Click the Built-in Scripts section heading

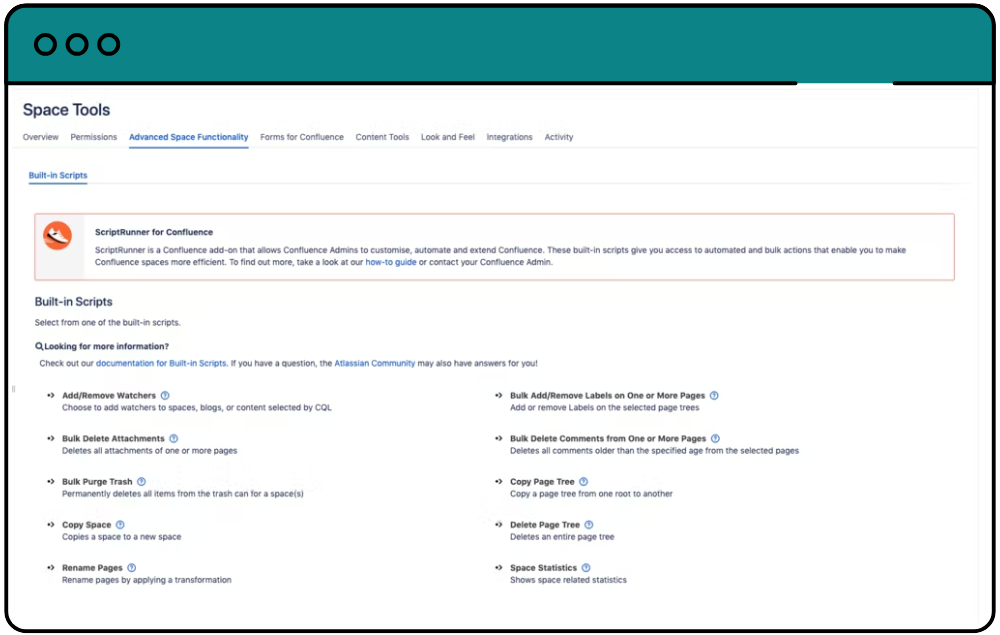(73, 302)
